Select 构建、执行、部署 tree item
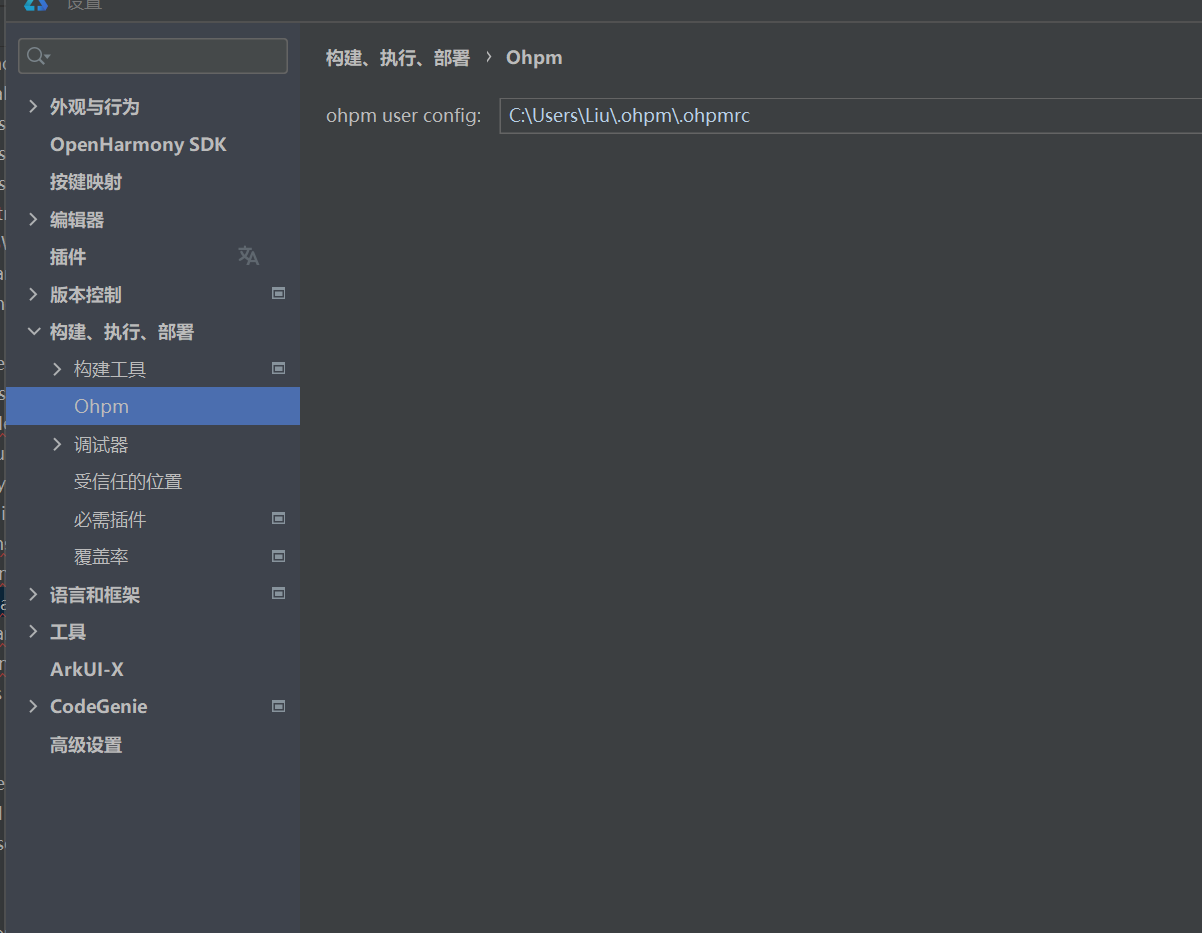The width and height of the screenshot is (1202, 933). [122, 332]
